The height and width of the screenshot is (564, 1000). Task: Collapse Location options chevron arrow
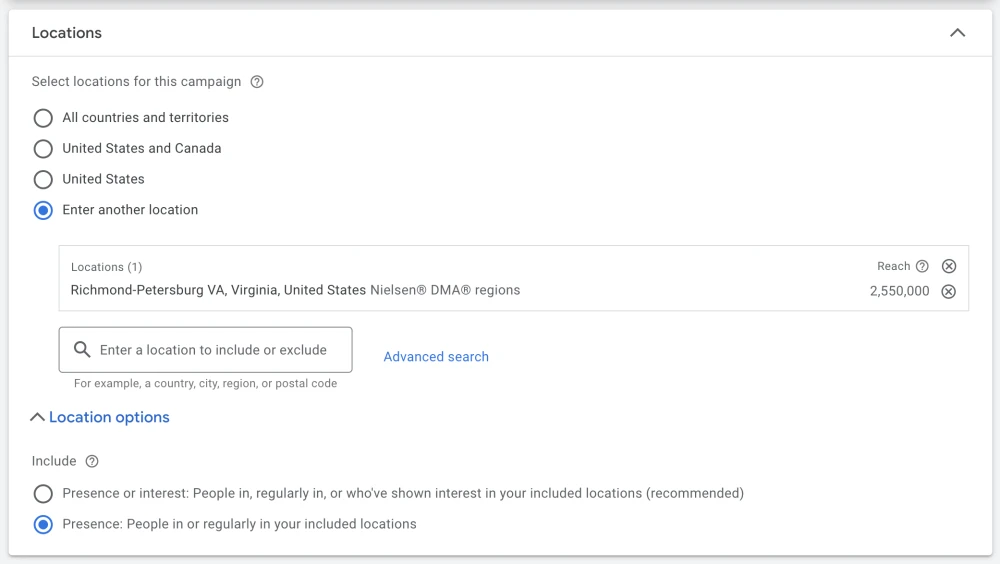point(37,417)
